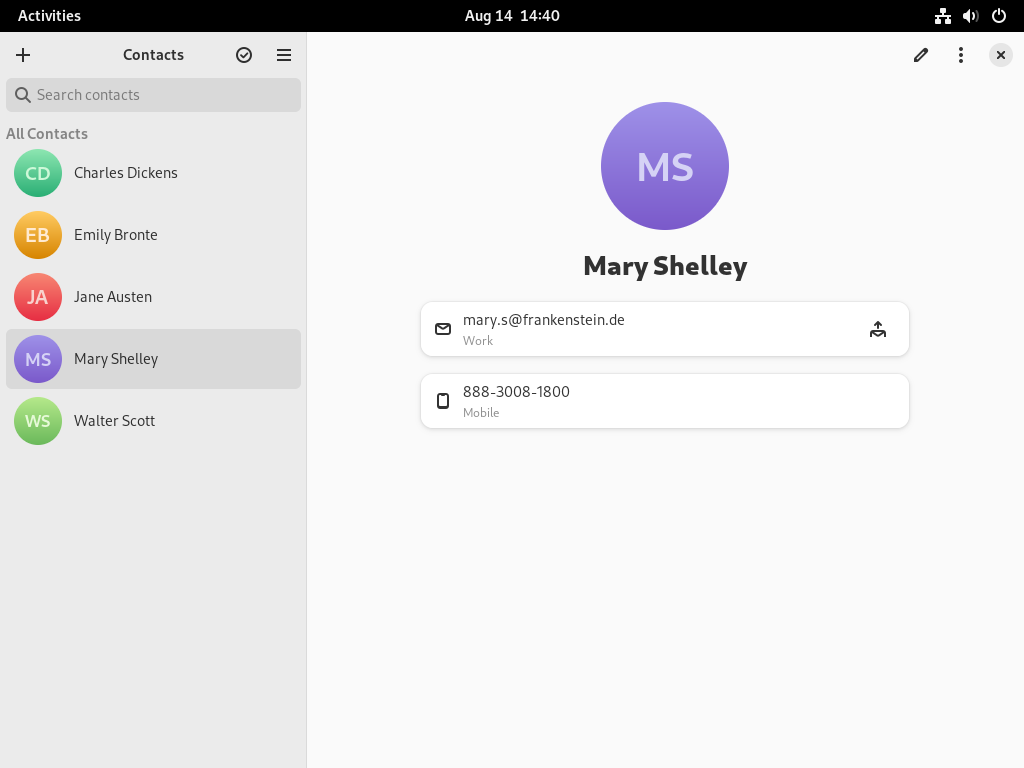This screenshot has height=768, width=1024.
Task: Select Emily Bronte contact
Action: [x=153, y=235]
